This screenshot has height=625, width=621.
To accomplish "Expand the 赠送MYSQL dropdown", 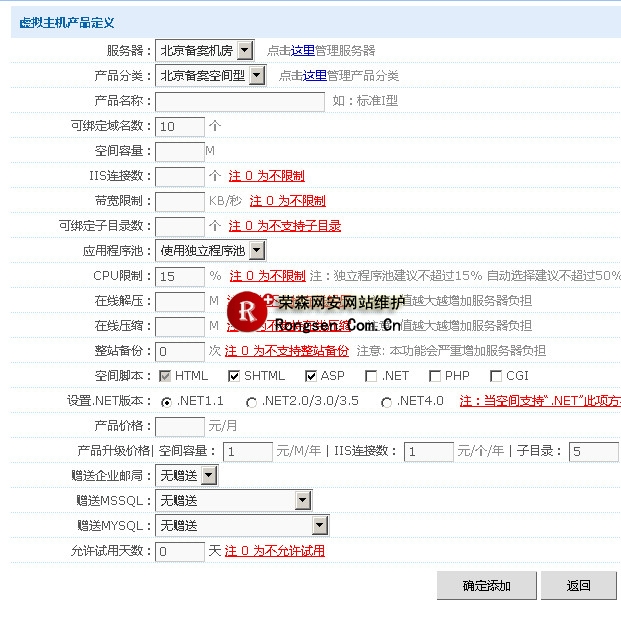I will 319,525.
